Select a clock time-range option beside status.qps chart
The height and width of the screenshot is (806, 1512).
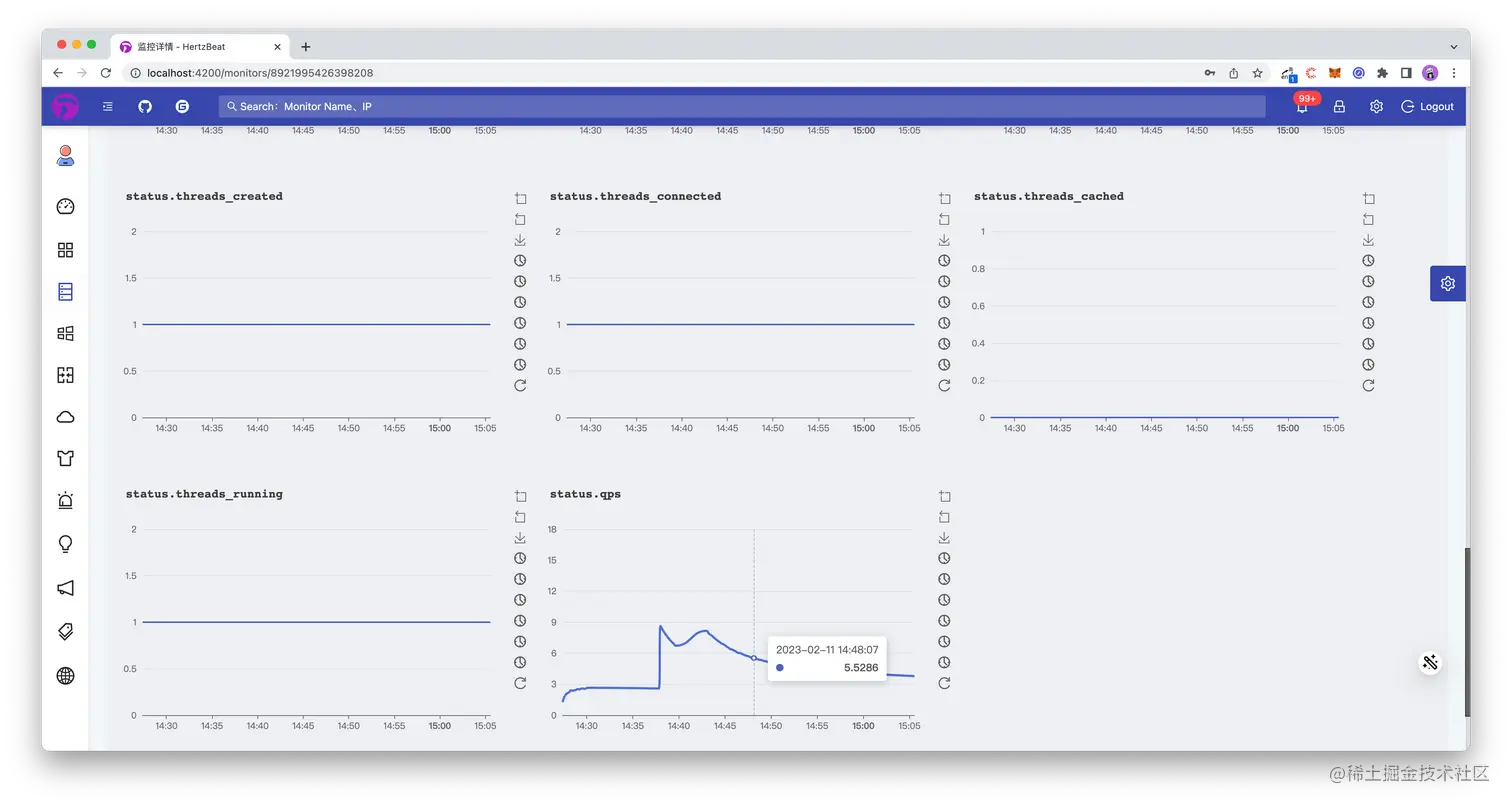944,557
